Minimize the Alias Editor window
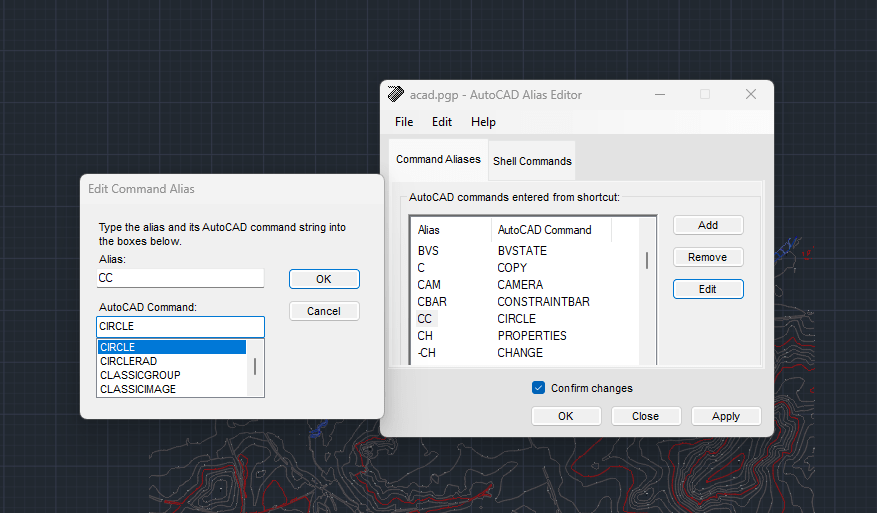Viewport: 877px width, 513px height. tap(660, 94)
